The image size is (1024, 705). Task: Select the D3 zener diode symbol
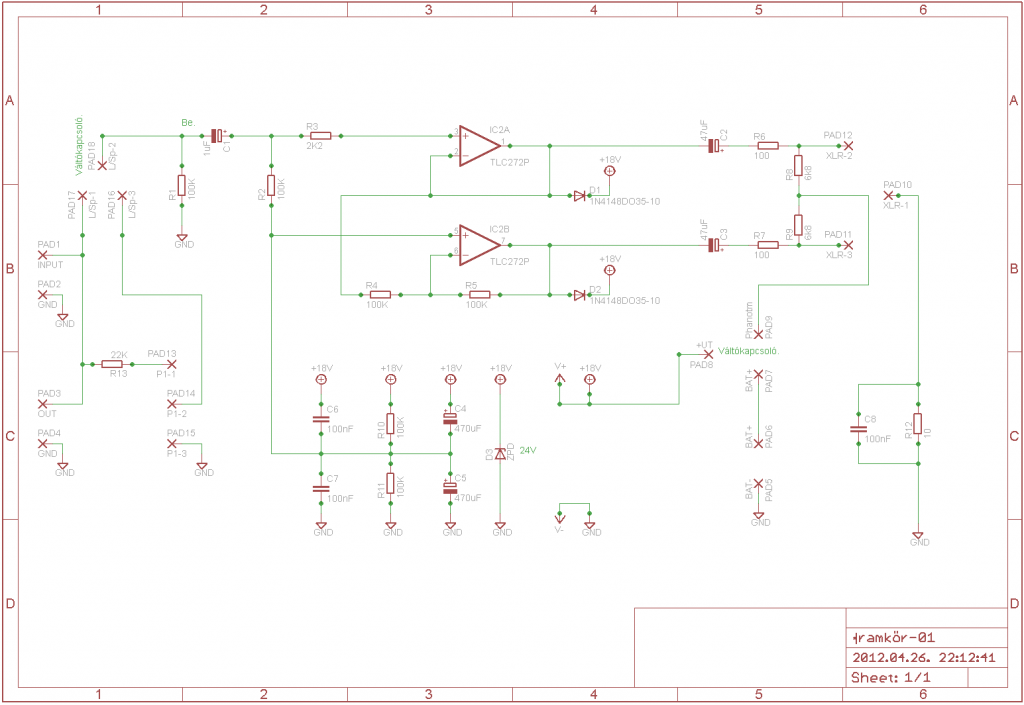(500, 454)
